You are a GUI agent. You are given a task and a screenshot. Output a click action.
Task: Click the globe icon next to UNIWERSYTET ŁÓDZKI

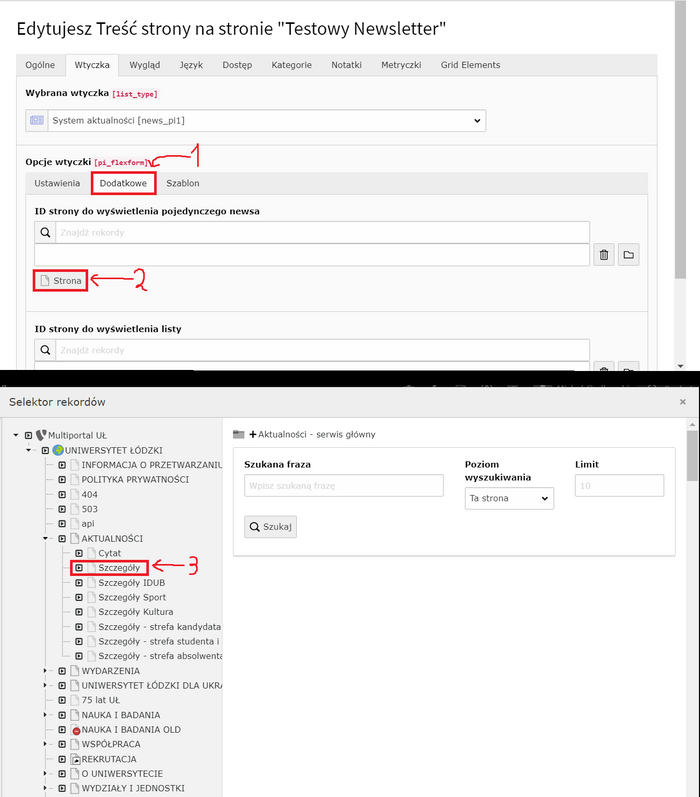point(58,451)
